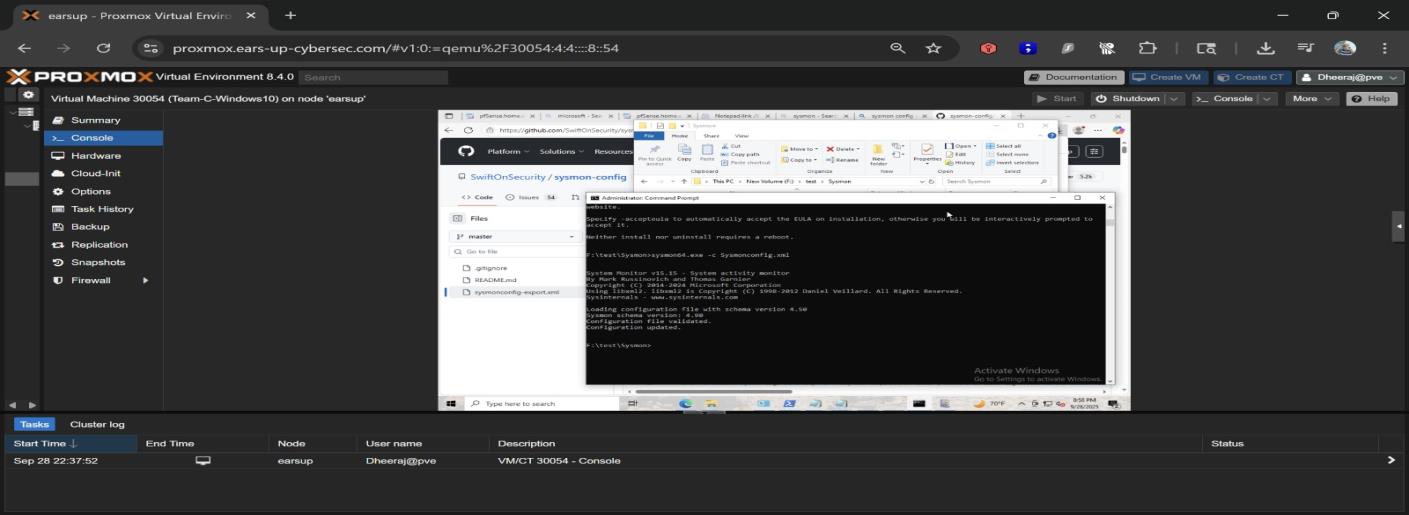Image resolution: width=1409 pixels, height=515 pixels.
Task: Close the earsup Proxmox browser tab
Action: [x=250, y=16]
